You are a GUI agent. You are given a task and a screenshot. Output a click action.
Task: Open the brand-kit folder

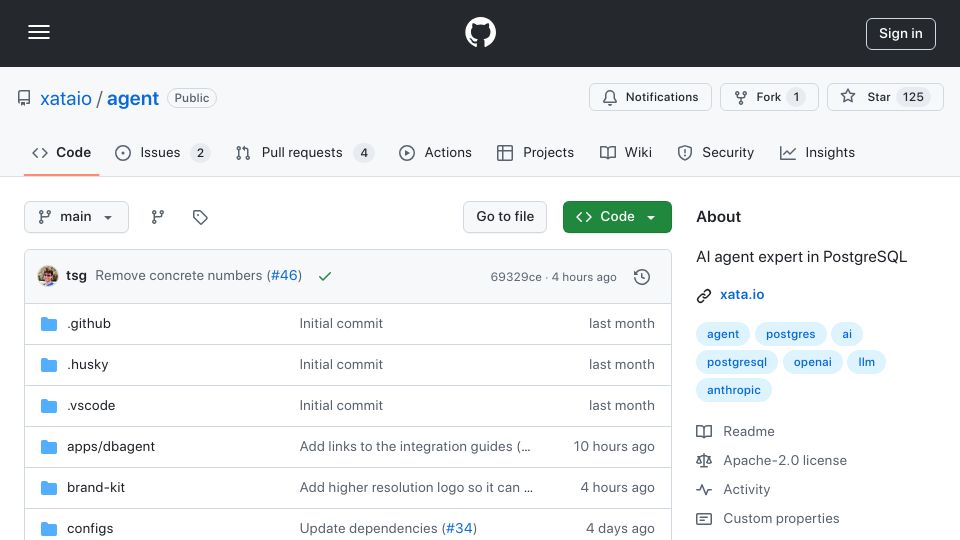pyautogui.click(x=96, y=487)
